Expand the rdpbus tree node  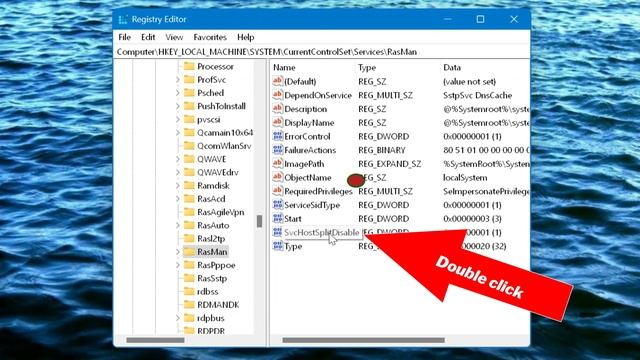pyautogui.click(x=178, y=318)
